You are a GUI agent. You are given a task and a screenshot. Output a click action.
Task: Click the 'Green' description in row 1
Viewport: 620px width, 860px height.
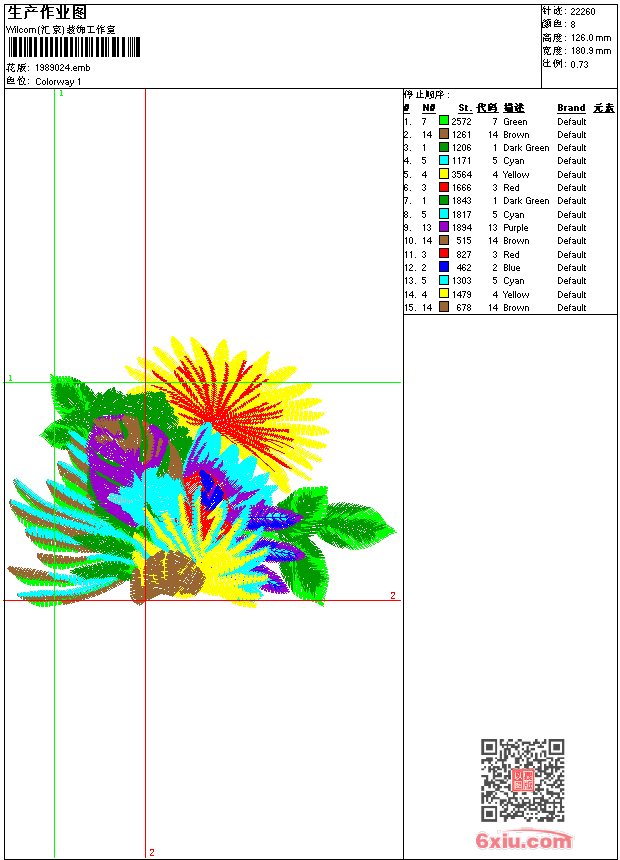pyautogui.click(x=515, y=122)
